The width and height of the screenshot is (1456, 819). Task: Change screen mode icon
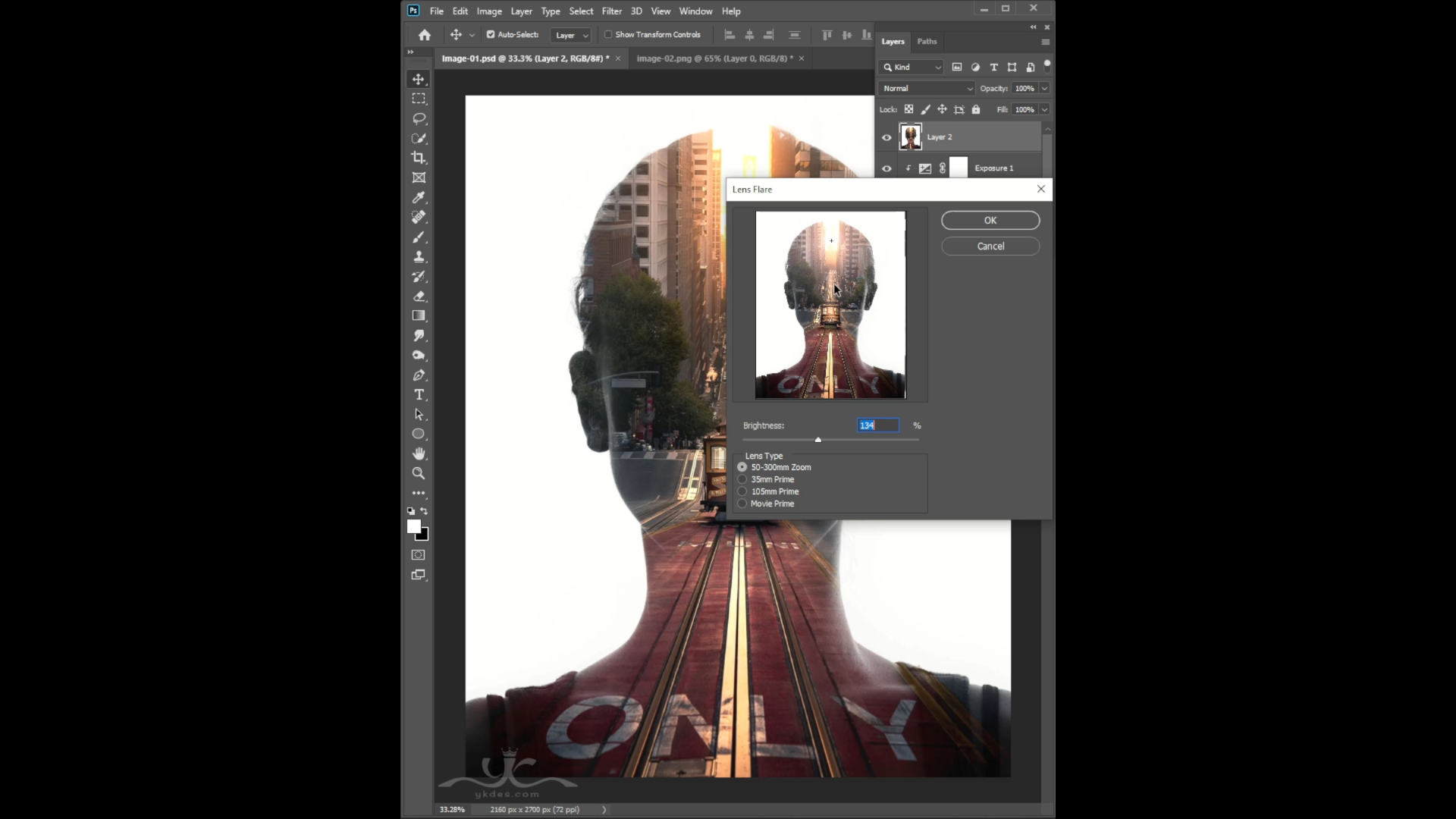pyautogui.click(x=419, y=575)
